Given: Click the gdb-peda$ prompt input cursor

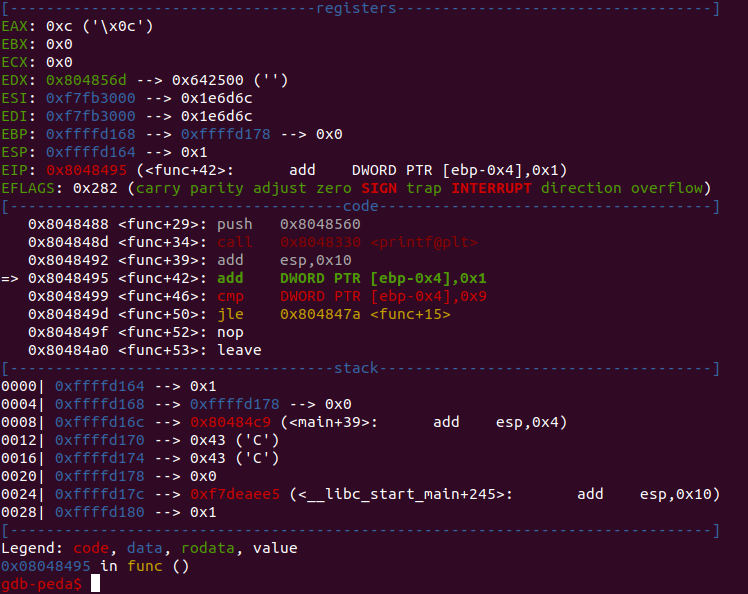Looking at the screenshot, I should pyautogui.click(x=95, y=584).
